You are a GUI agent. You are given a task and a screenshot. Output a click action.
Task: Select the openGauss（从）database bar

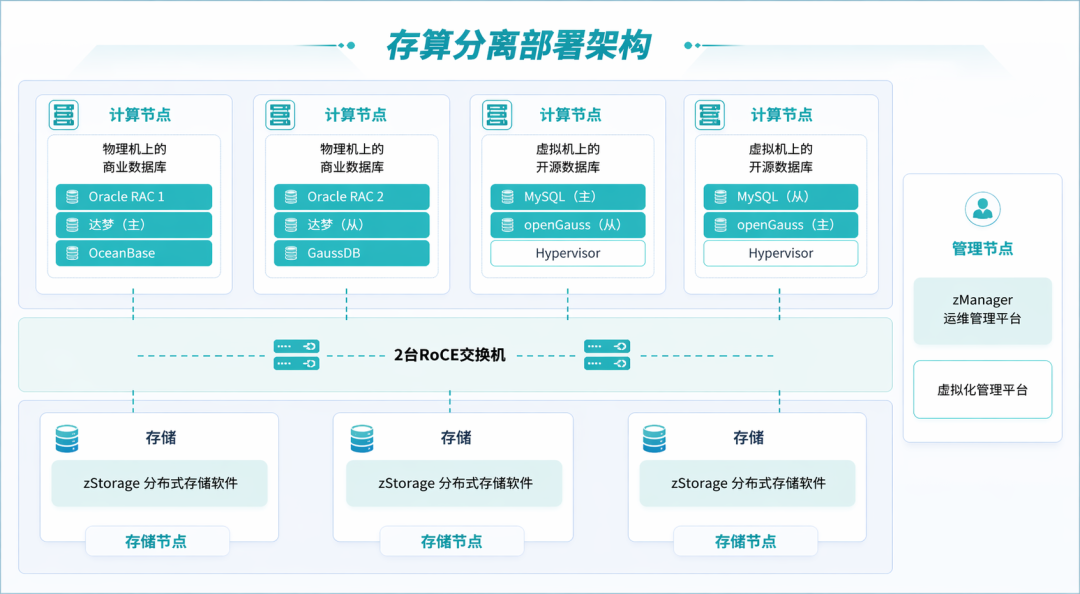[568, 225]
